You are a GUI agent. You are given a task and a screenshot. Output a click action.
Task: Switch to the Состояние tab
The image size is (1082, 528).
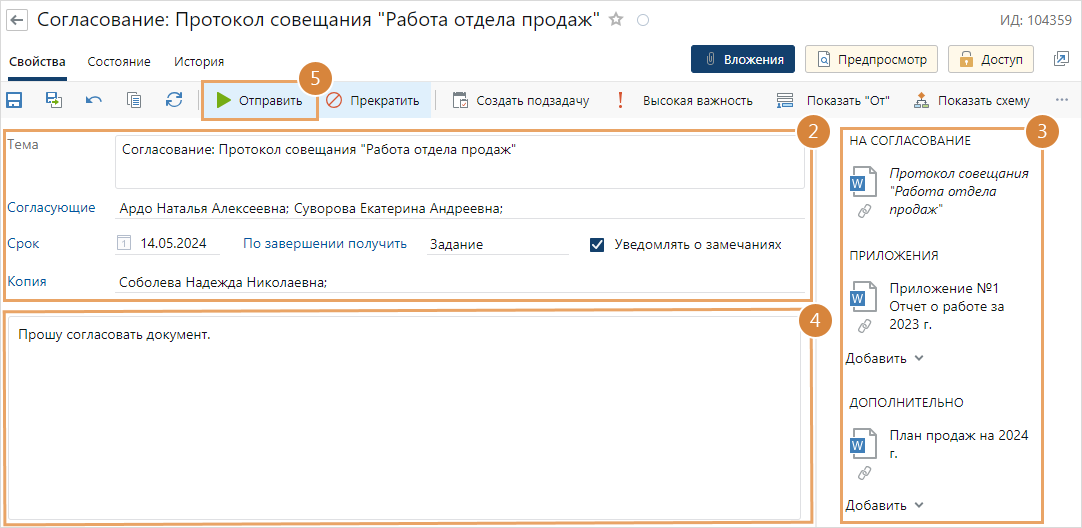[x=119, y=61]
